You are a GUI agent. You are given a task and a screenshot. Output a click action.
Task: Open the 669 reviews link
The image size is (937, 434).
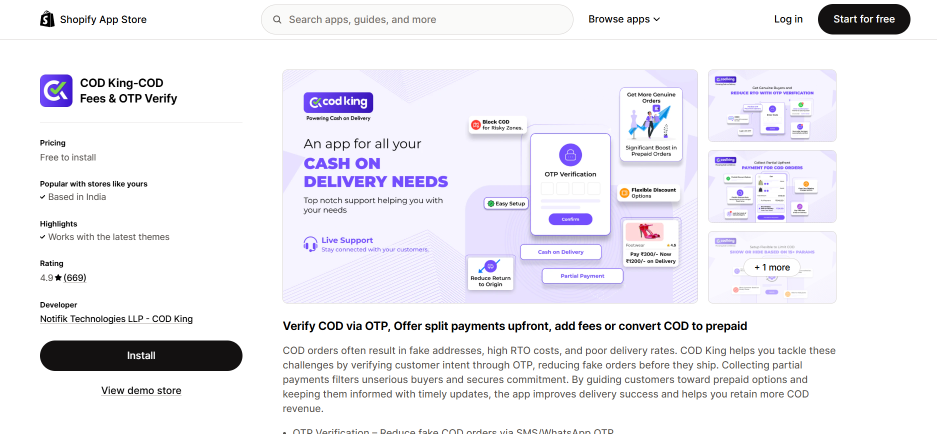coord(75,277)
